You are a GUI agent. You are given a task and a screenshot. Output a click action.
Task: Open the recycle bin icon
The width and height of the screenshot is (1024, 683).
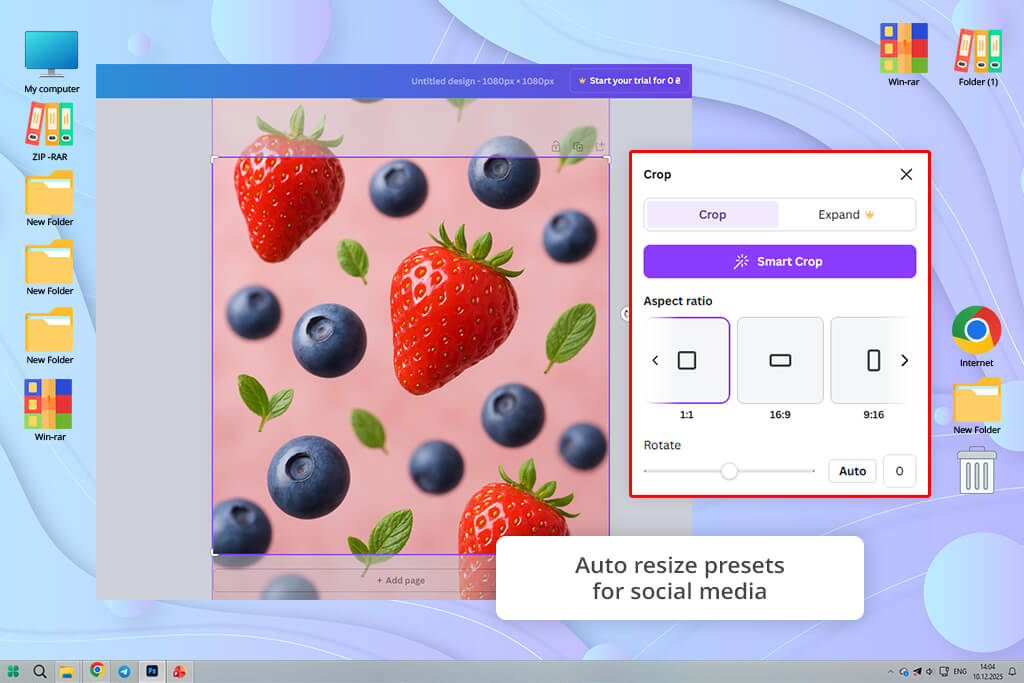977,470
